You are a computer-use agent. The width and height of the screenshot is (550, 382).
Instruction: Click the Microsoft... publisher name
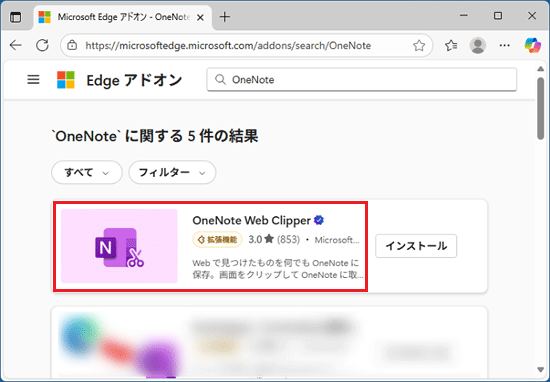point(337,240)
